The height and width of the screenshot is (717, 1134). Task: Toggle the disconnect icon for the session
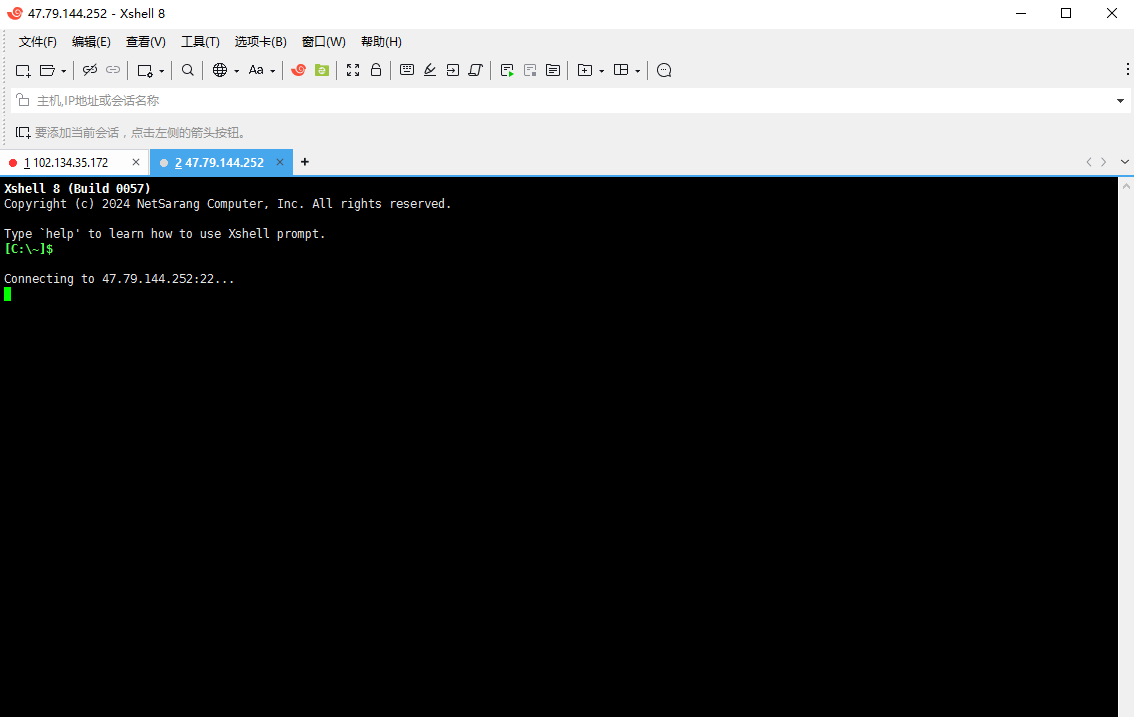[x=89, y=70]
